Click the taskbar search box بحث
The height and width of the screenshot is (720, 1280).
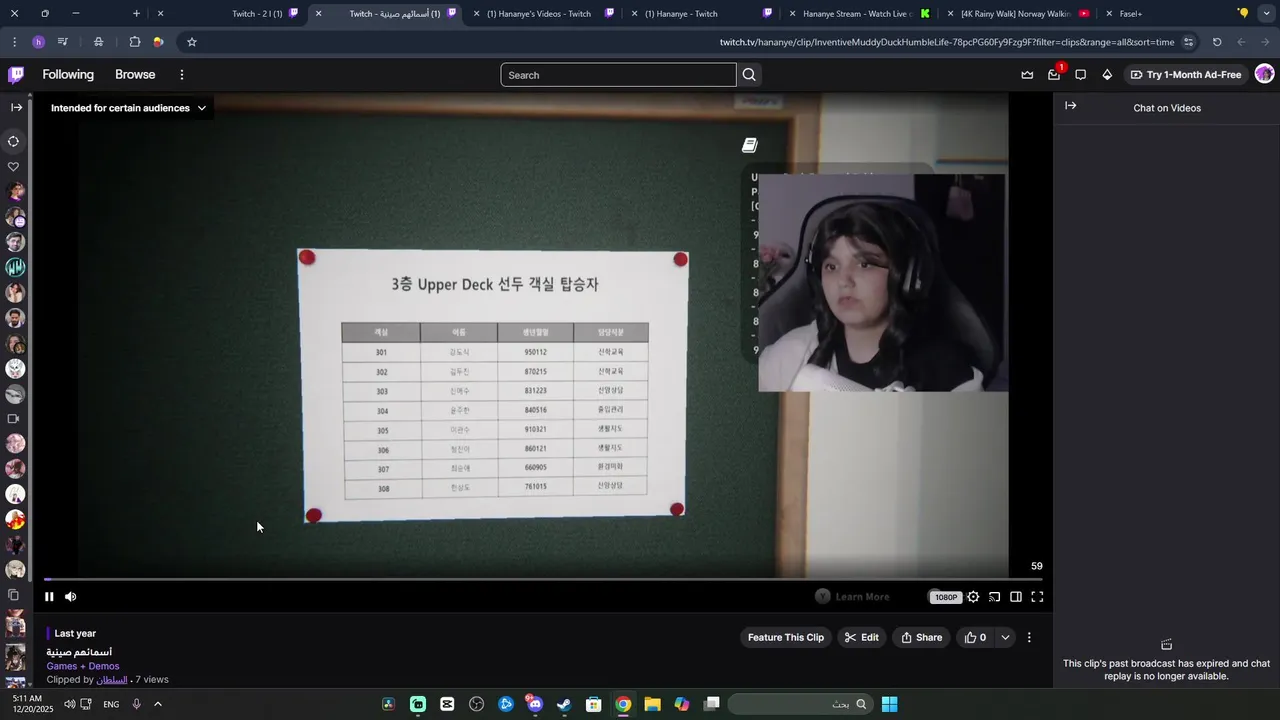(800, 704)
